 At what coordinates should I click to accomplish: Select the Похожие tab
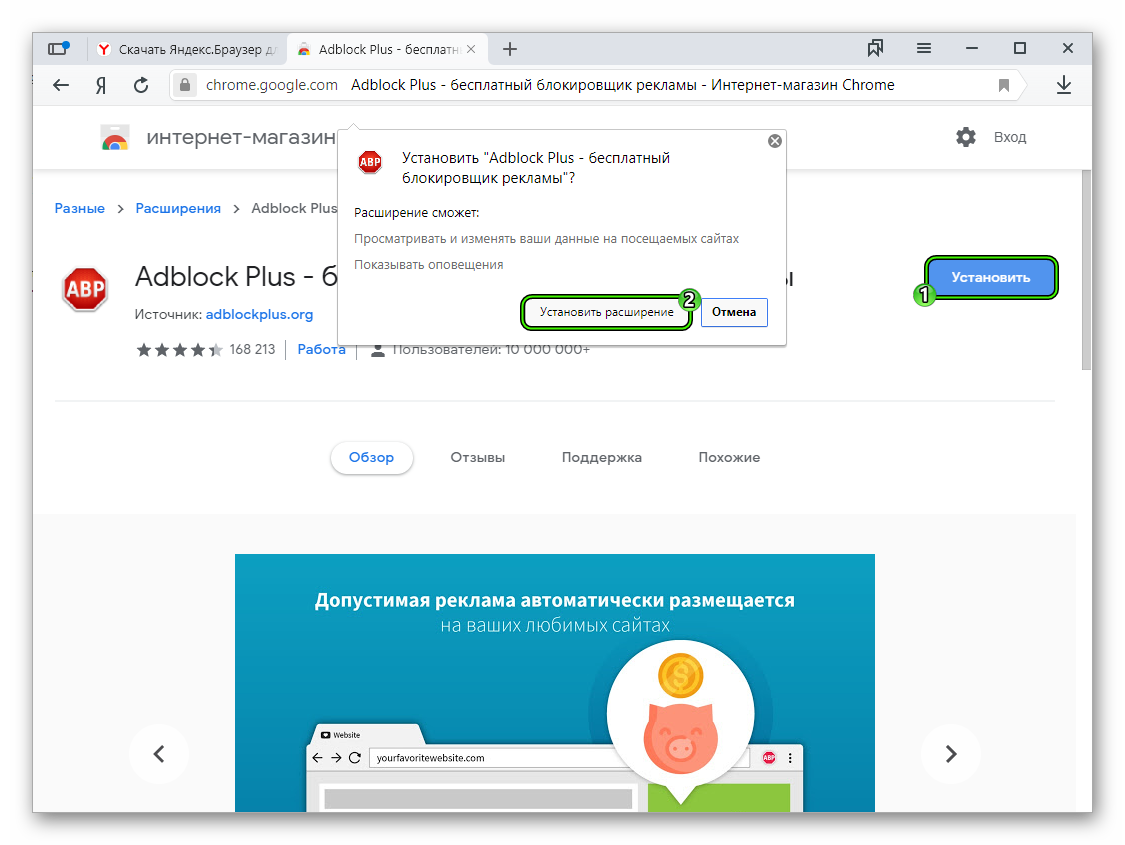point(729,458)
